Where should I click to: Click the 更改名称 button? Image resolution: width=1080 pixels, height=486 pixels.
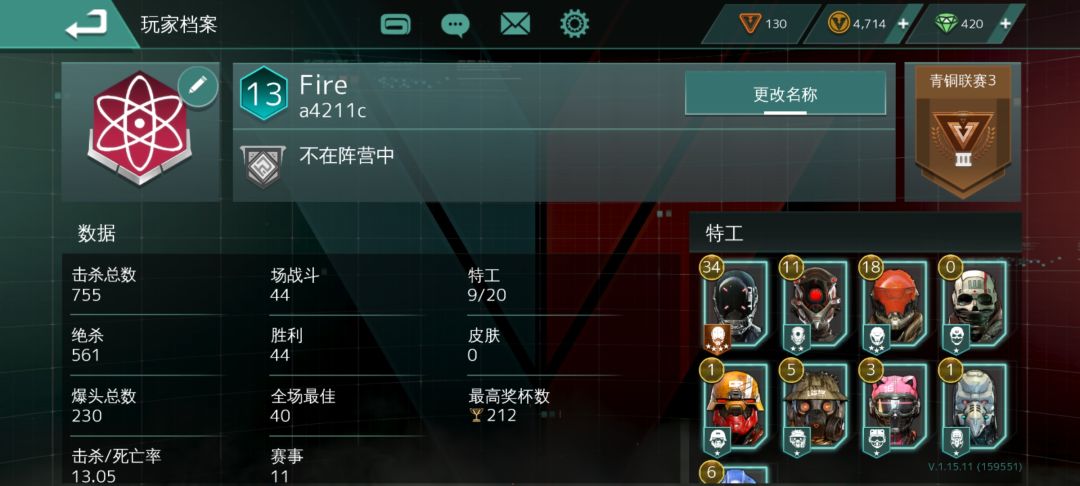pos(785,94)
